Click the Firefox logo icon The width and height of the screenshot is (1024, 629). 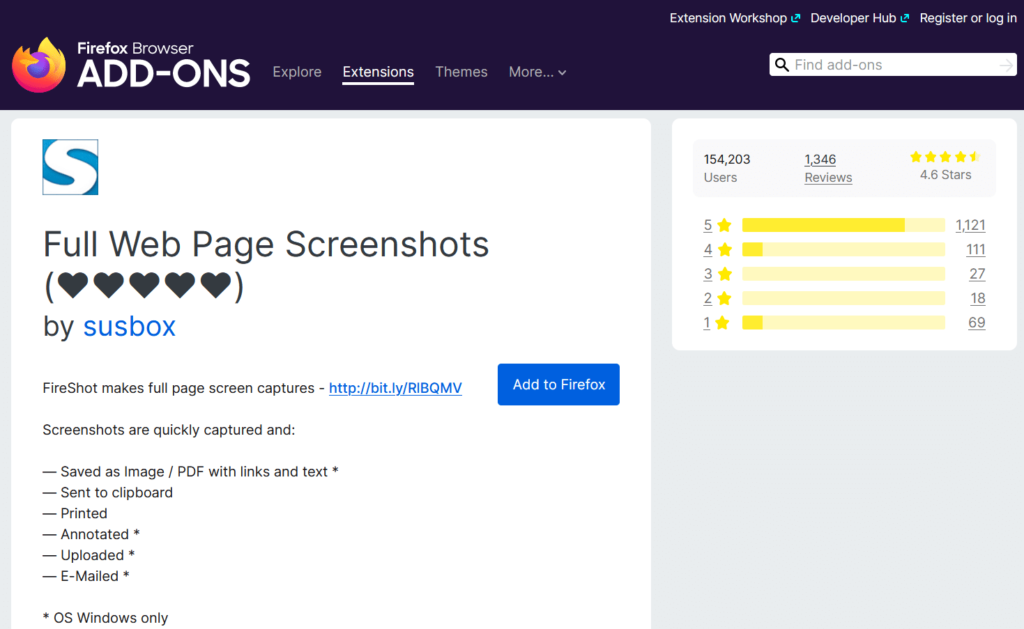[38, 64]
